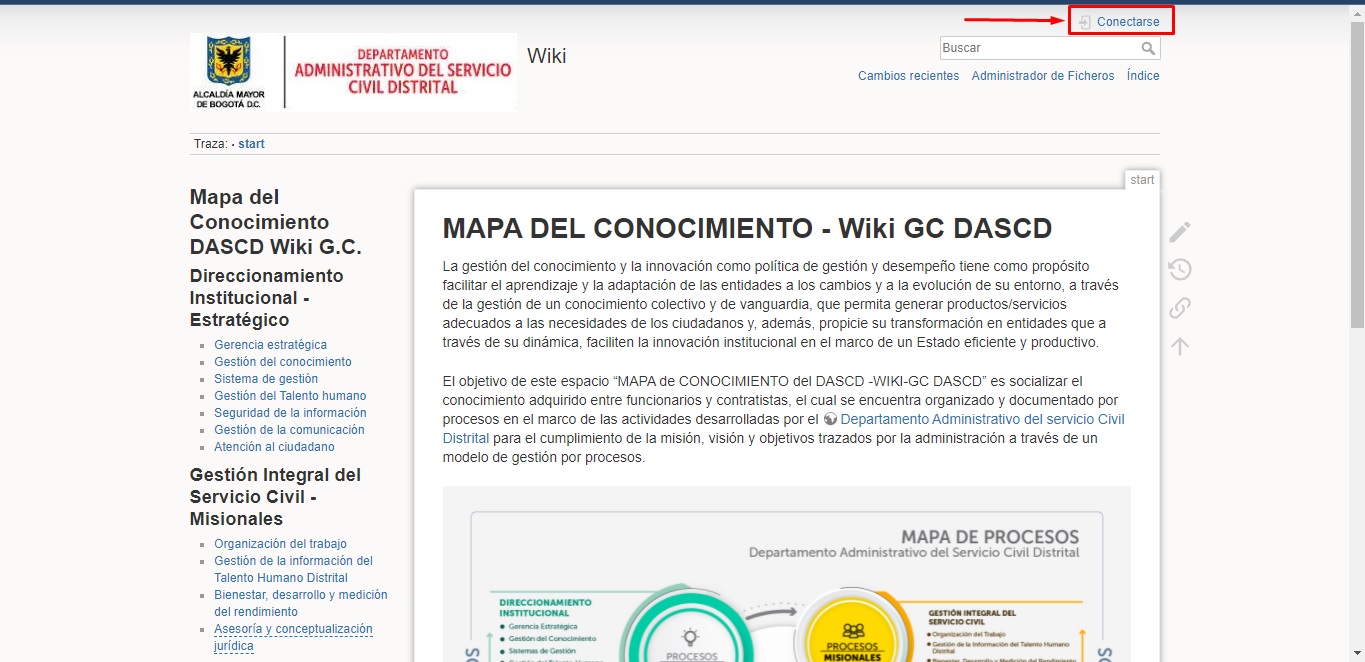Open Departamento Administrativo del servicio Civil Distrital link
The width and height of the screenshot is (1365, 662).
(x=784, y=429)
